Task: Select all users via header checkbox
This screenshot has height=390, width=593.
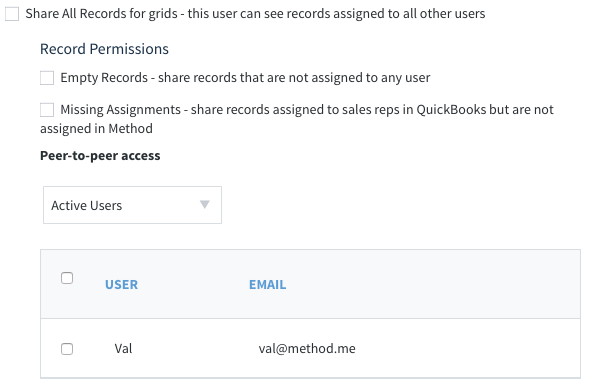Action: (67, 278)
